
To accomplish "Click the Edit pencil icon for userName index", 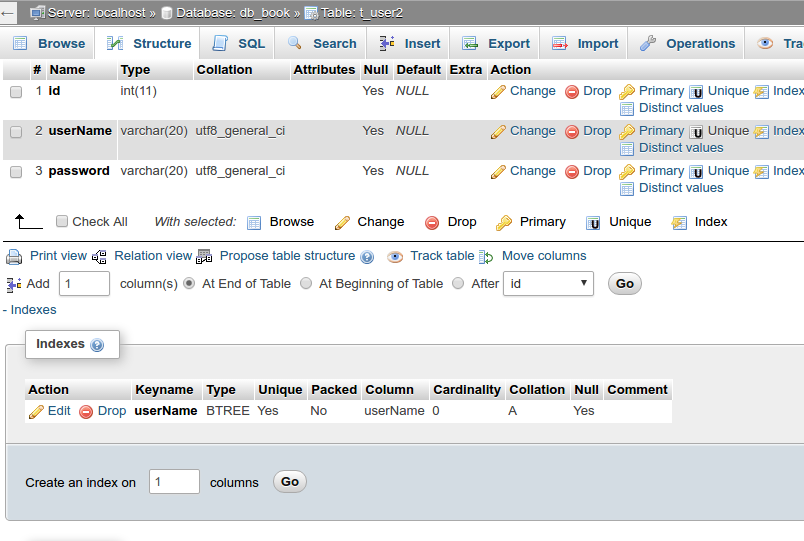I will [36, 411].
